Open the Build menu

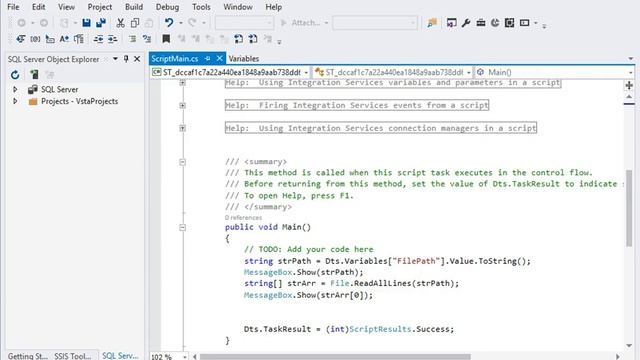point(134,7)
